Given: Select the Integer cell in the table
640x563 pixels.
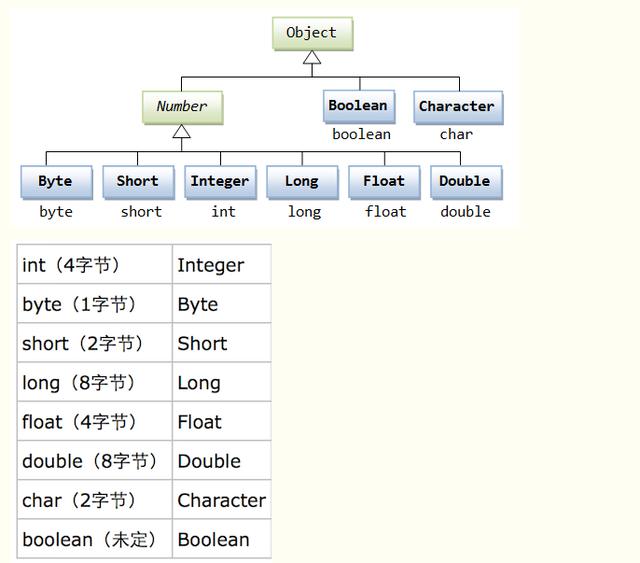Looking at the screenshot, I should pyautogui.click(x=221, y=265).
